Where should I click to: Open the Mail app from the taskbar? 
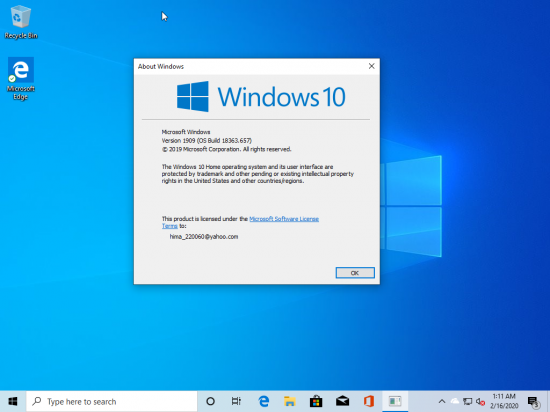click(342, 401)
